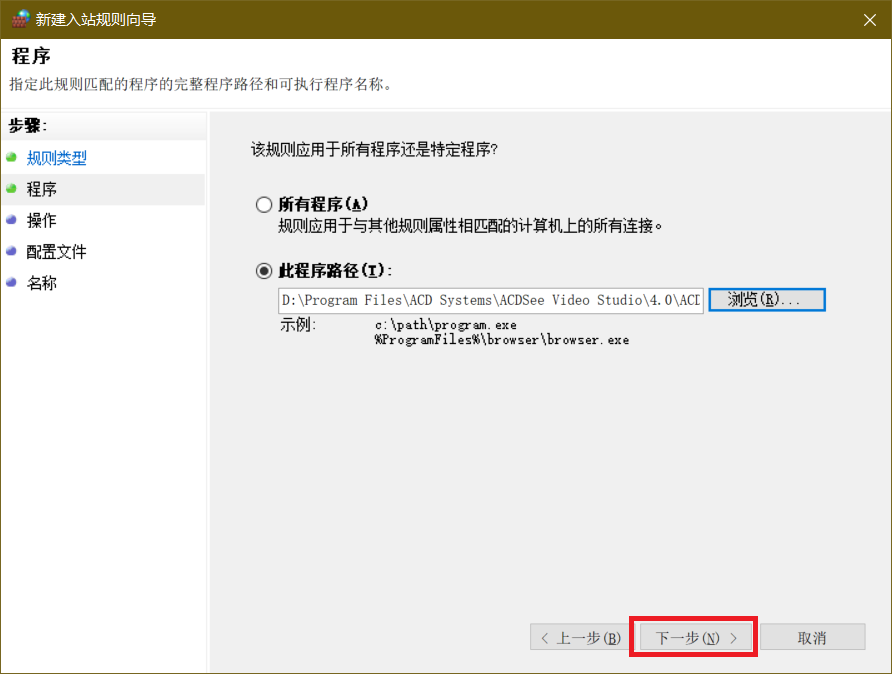Click the firewall icon in title bar

[x=20, y=19]
